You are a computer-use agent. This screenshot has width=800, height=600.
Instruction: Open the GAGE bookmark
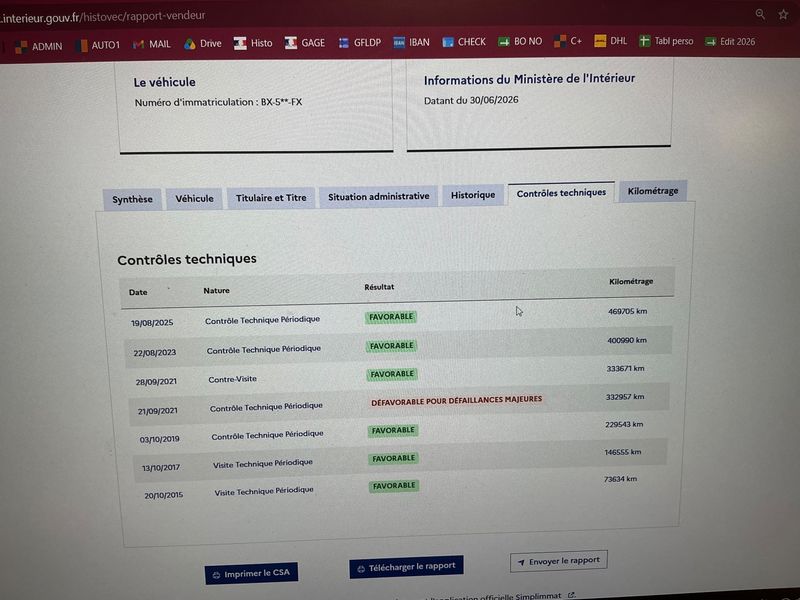(x=305, y=43)
